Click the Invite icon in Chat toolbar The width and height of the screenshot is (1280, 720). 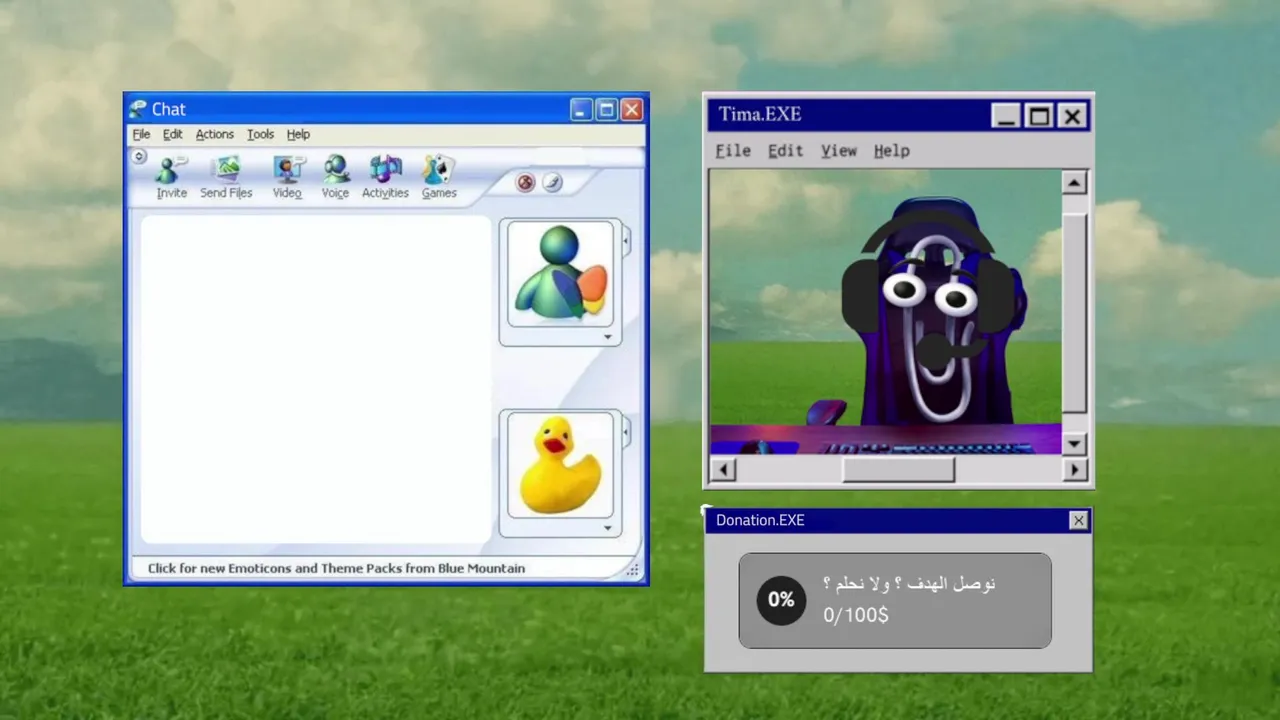click(171, 178)
